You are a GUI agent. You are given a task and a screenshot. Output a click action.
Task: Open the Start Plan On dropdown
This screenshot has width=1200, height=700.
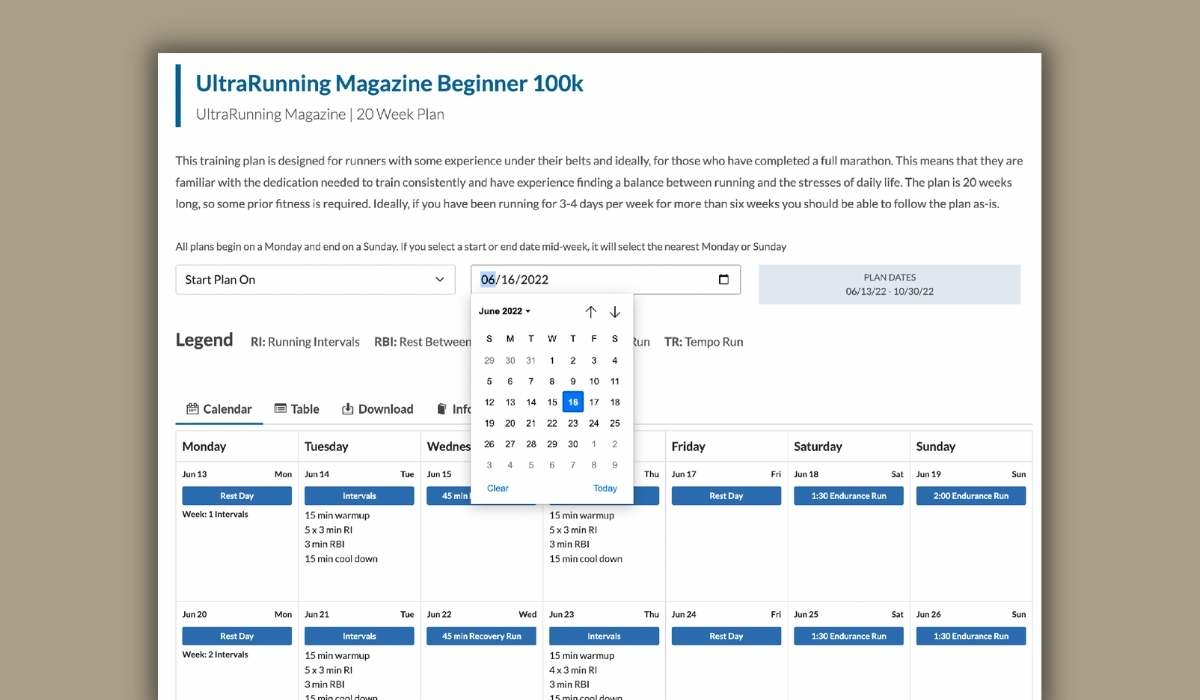[x=316, y=280]
